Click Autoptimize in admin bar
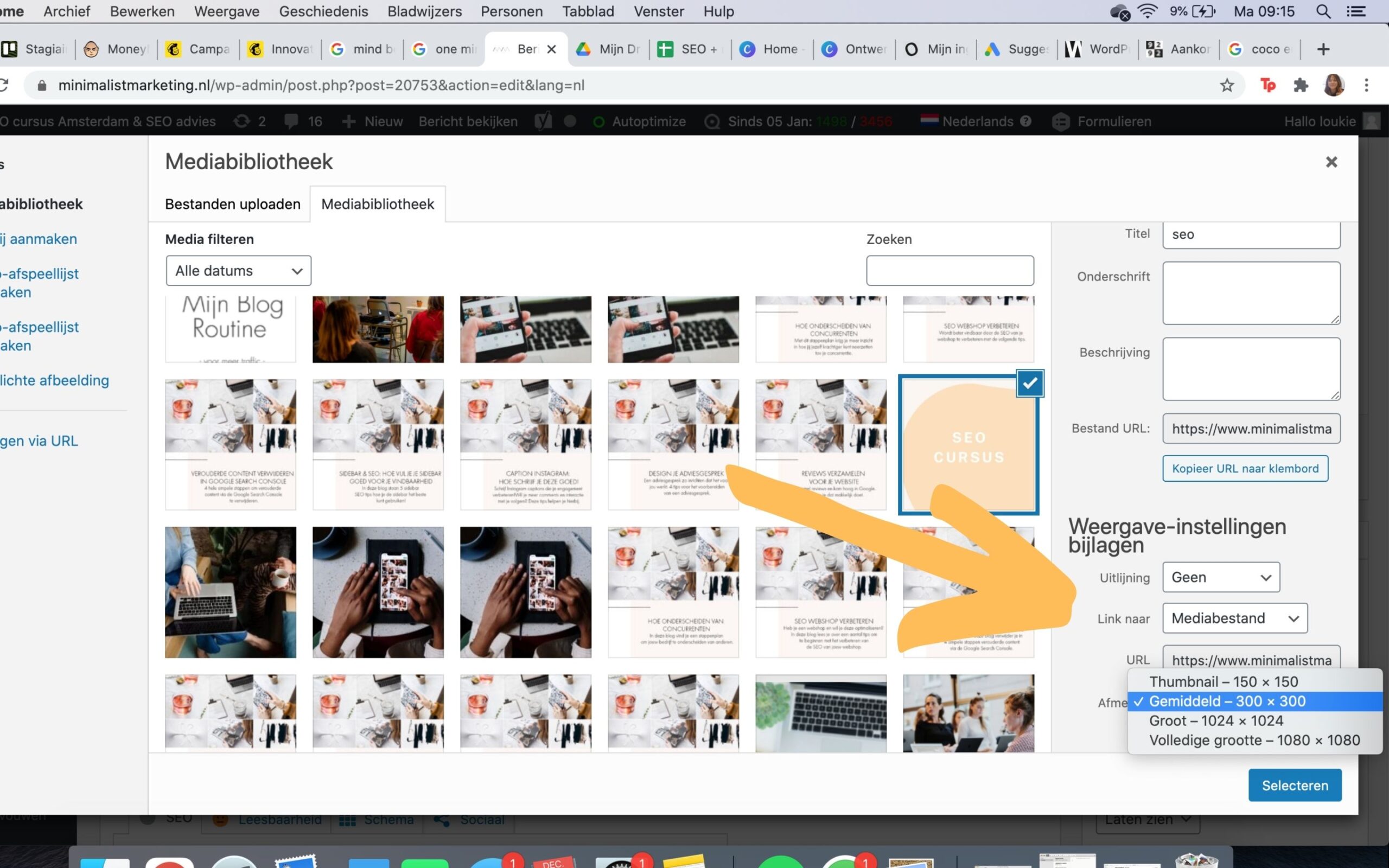 pyautogui.click(x=639, y=121)
